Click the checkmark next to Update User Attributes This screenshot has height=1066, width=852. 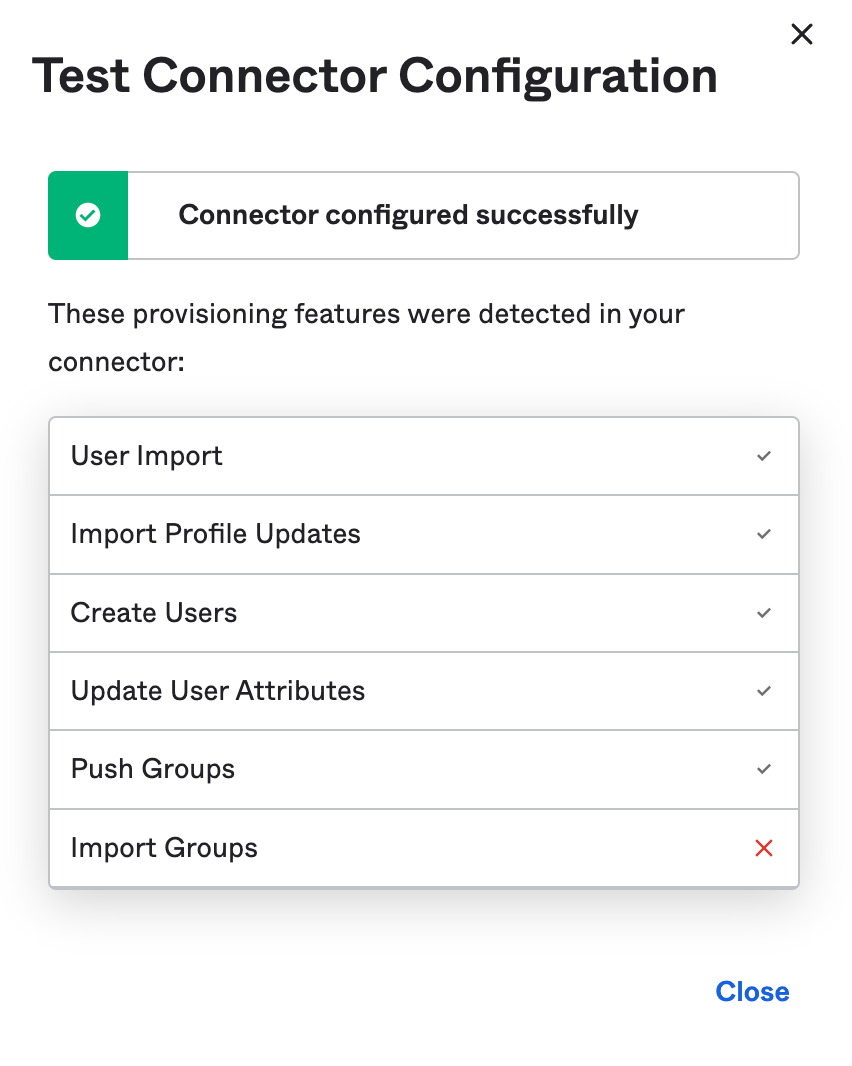point(764,691)
